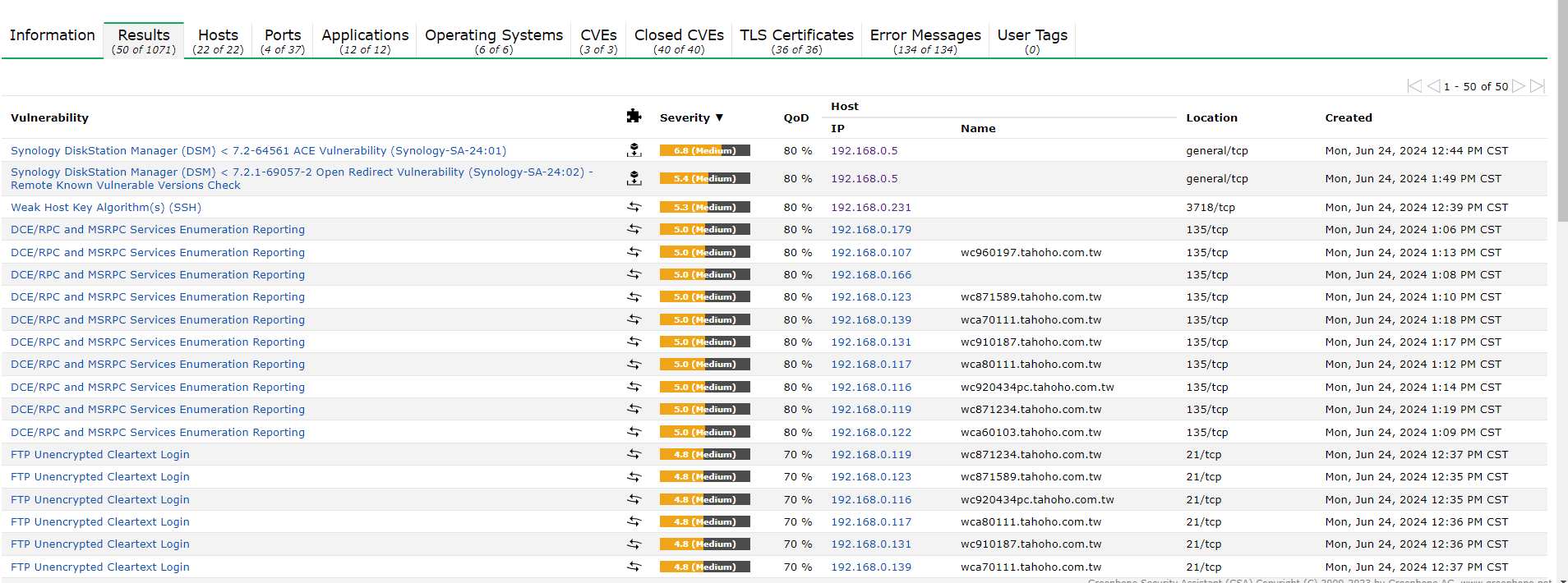Image resolution: width=1568 pixels, height=583 pixels.
Task: Click mitigation icon for Weak Host Key row
Action: (634, 207)
